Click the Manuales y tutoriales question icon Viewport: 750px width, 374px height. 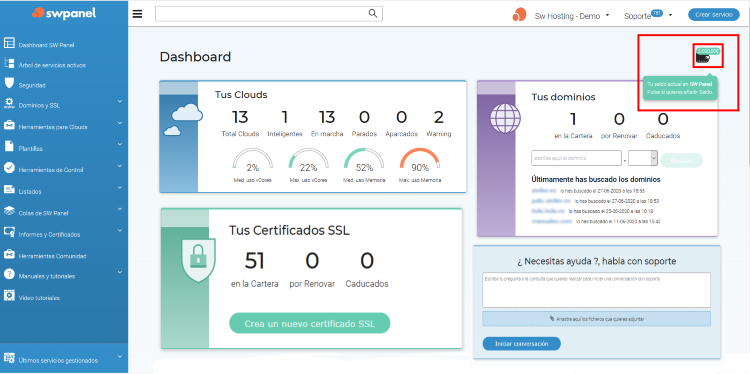(9, 275)
